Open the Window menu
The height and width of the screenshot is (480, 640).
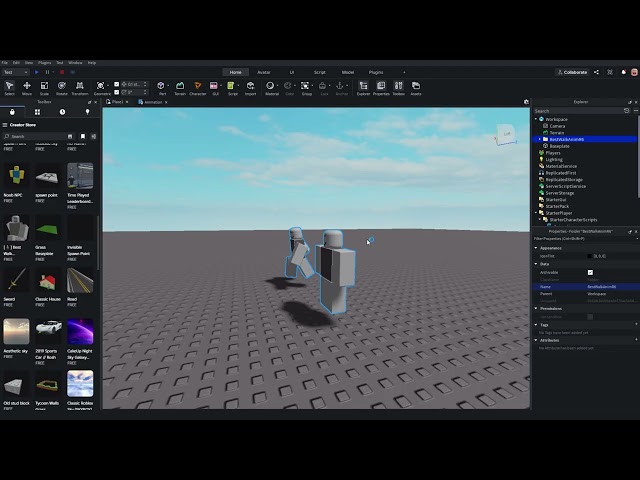click(x=75, y=63)
